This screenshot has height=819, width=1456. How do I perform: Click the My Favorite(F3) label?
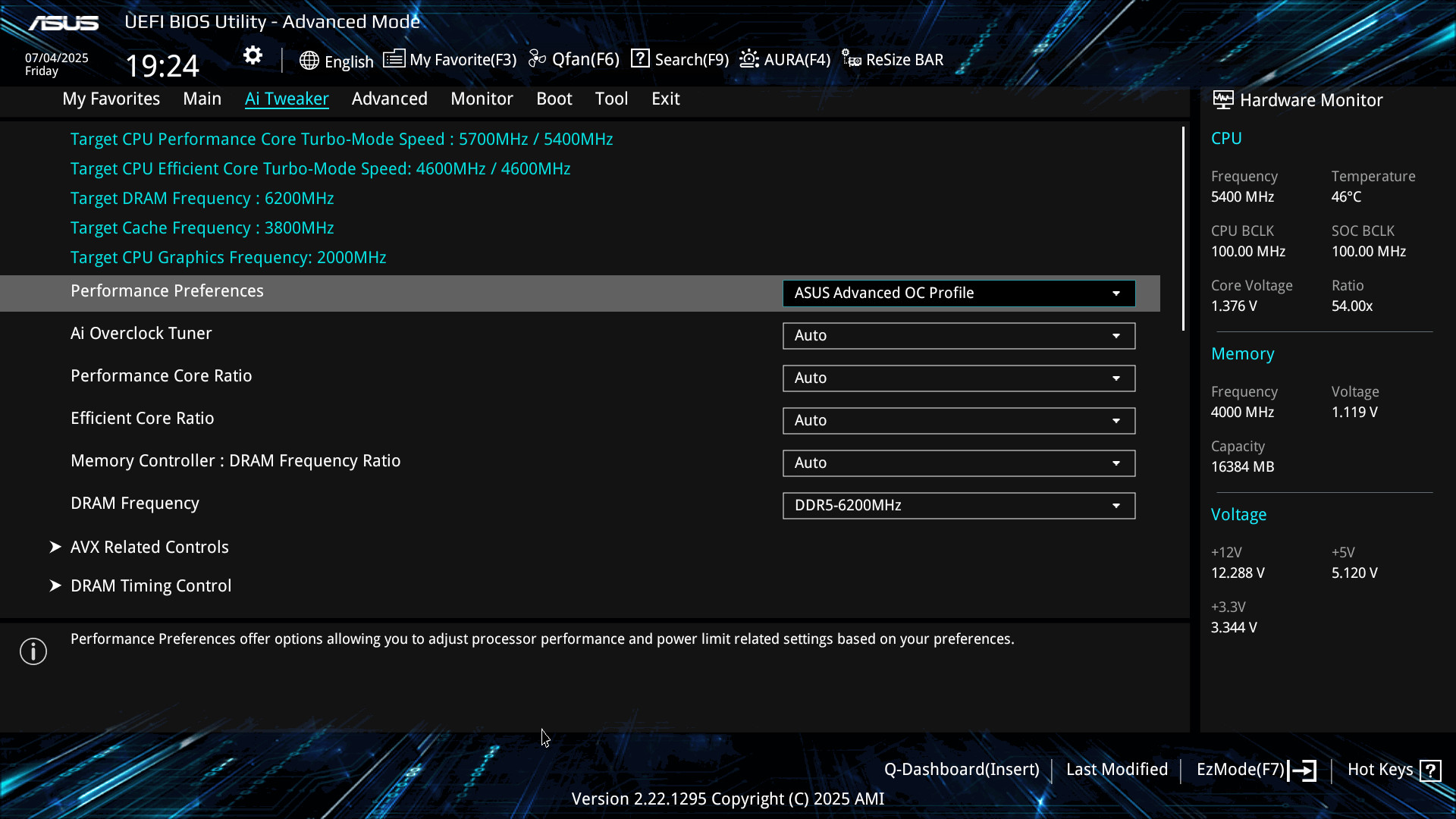pyautogui.click(x=463, y=60)
